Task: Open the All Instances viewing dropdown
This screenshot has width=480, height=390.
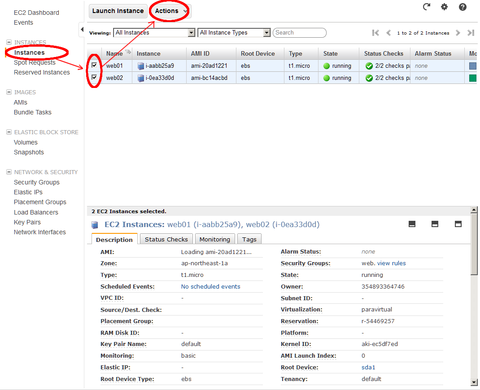Action: 154,33
